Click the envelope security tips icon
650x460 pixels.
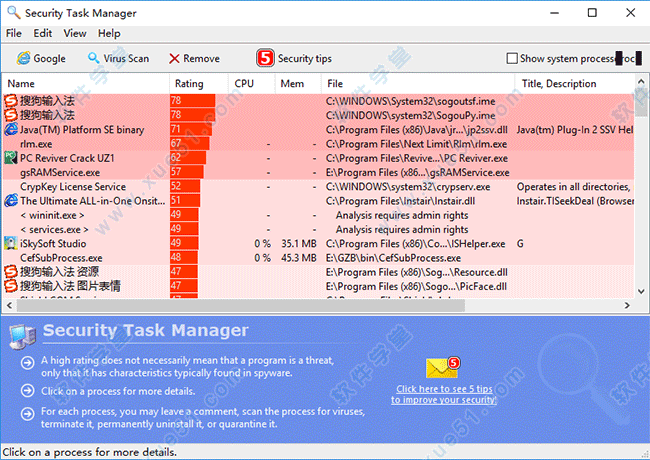pos(443,367)
